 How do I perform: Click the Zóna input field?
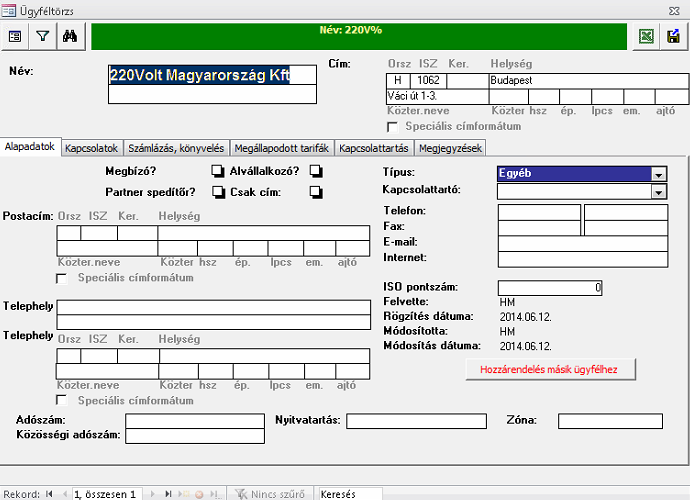(x=610, y=421)
